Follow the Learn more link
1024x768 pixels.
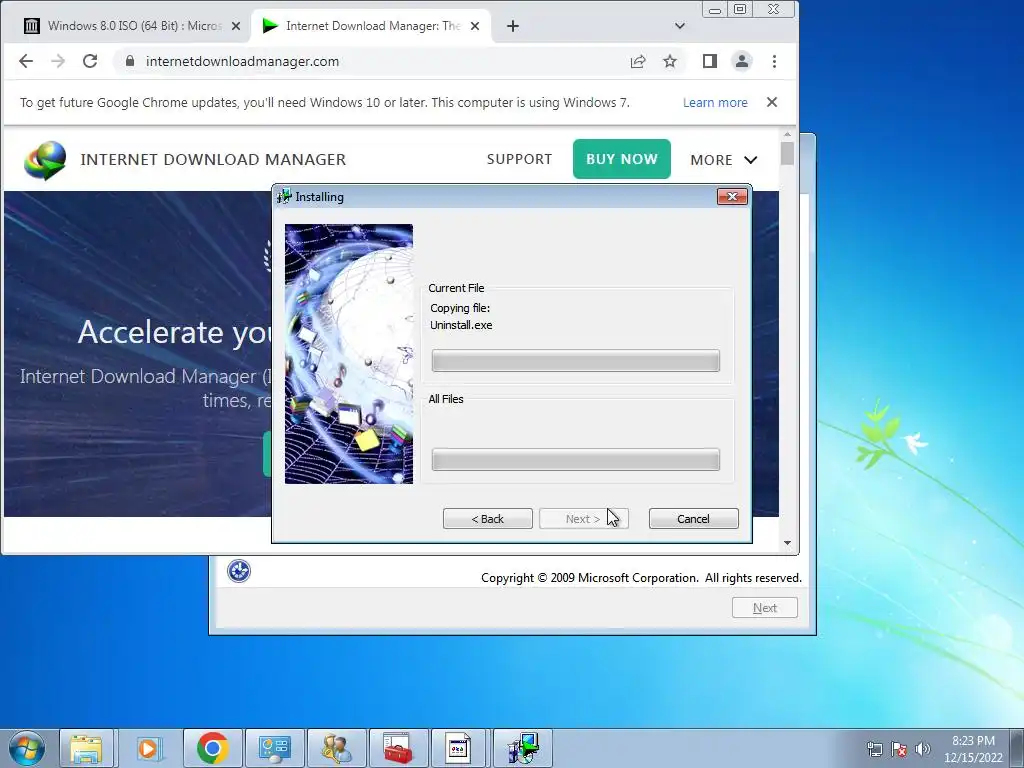(715, 103)
